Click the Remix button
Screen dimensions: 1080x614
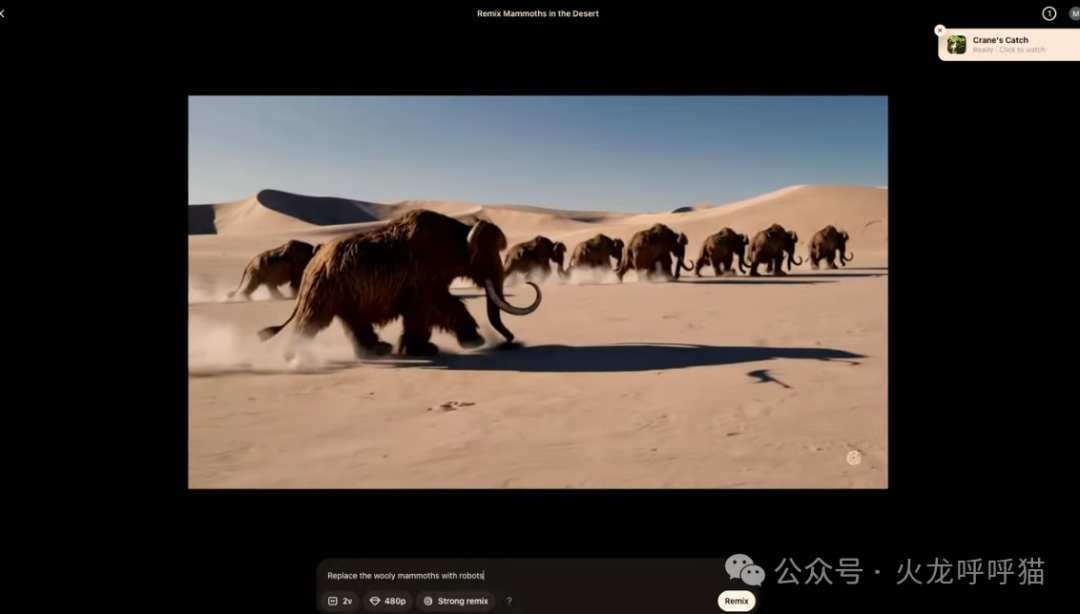(736, 601)
